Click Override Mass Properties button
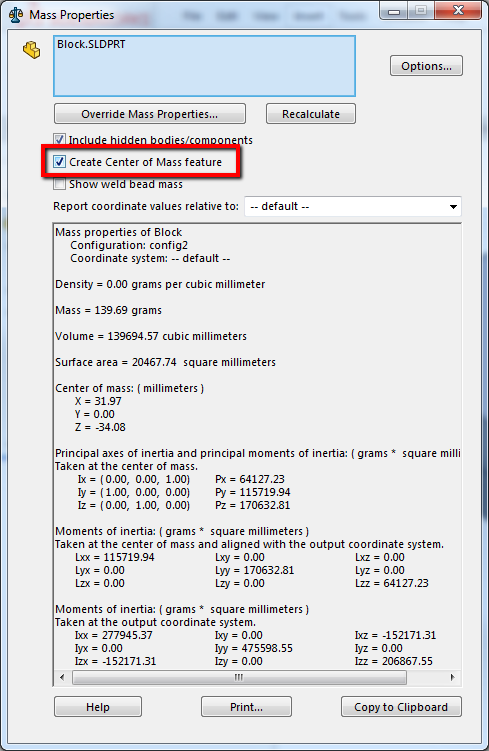Image resolution: width=489 pixels, height=751 pixels. pyautogui.click(x=150, y=114)
